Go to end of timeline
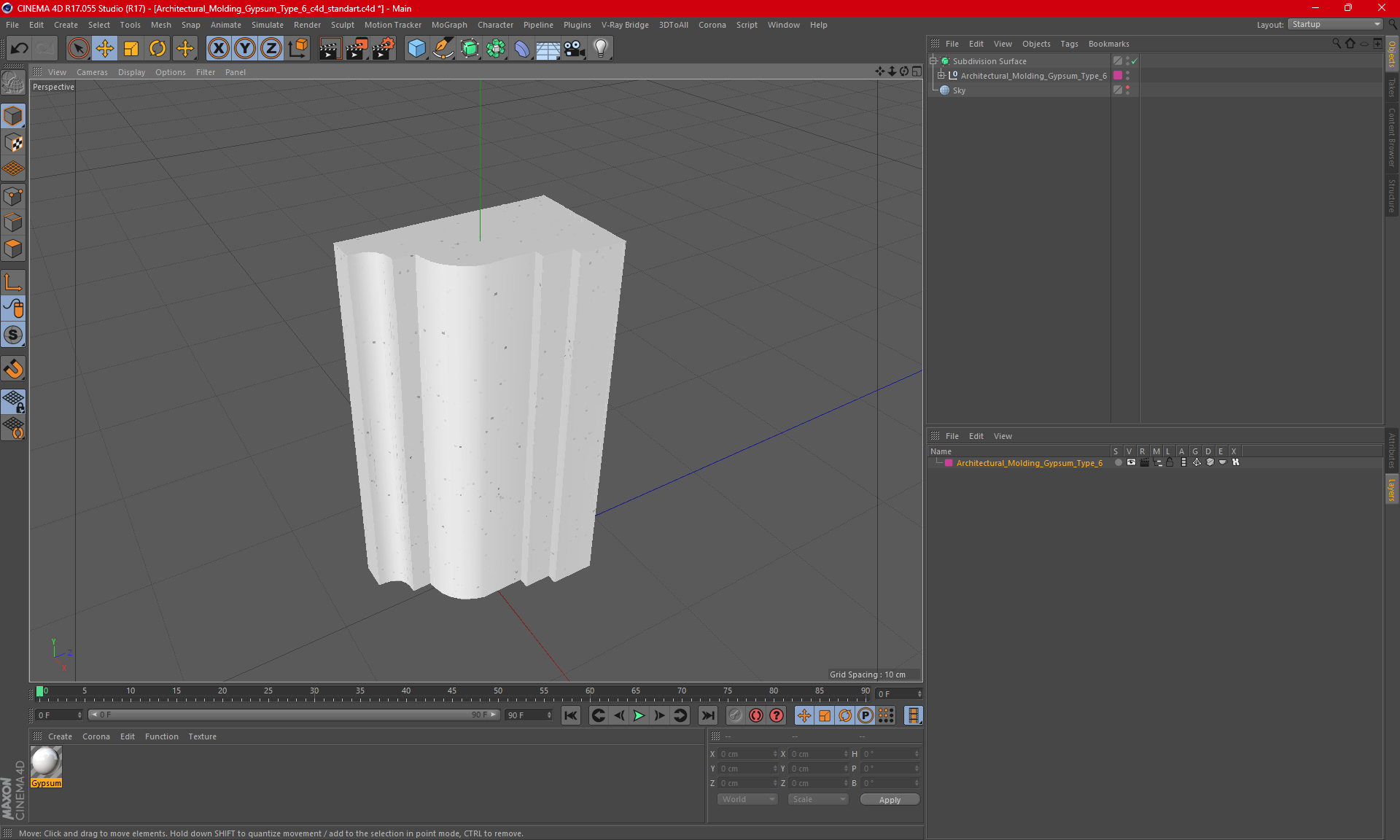Viewport: 1400px width, 840px height. (x=707, y=715)
